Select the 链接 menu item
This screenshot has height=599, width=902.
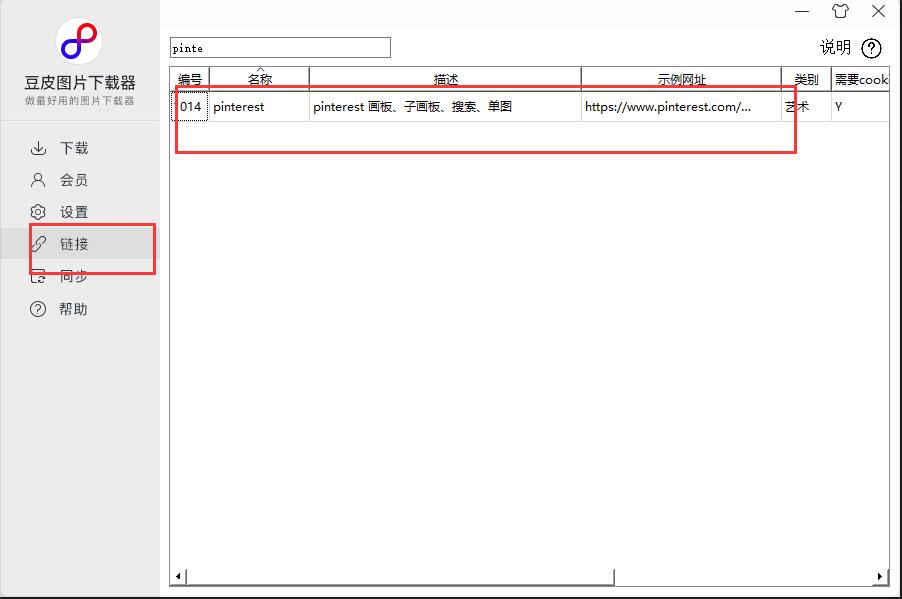tap(79, 244)
